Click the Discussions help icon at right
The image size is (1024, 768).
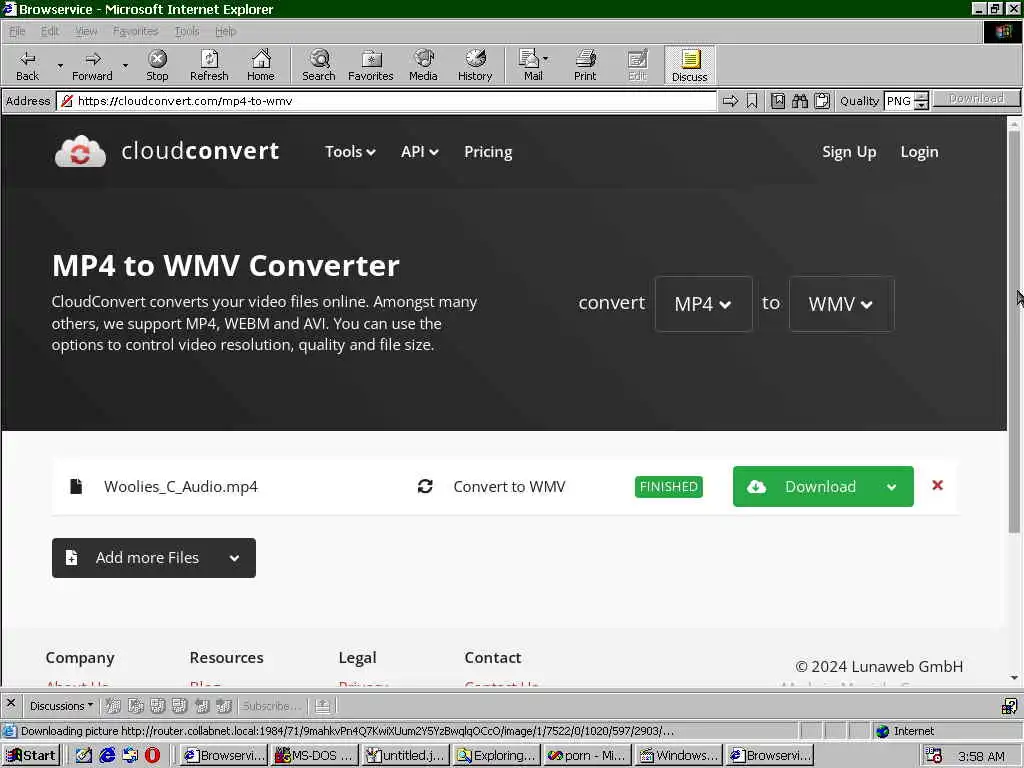point(1009,706)
